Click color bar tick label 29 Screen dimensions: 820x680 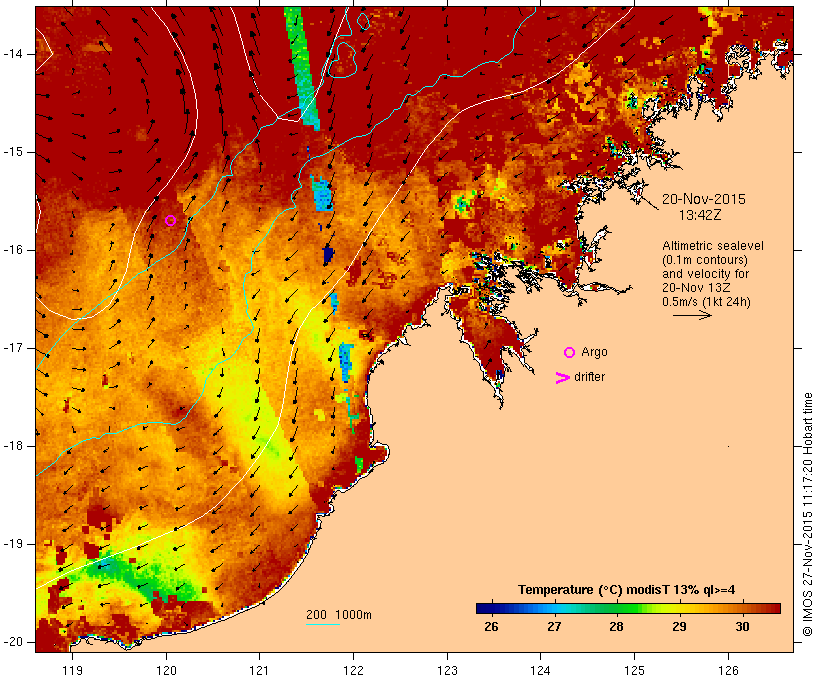click(x=679, y=627)
